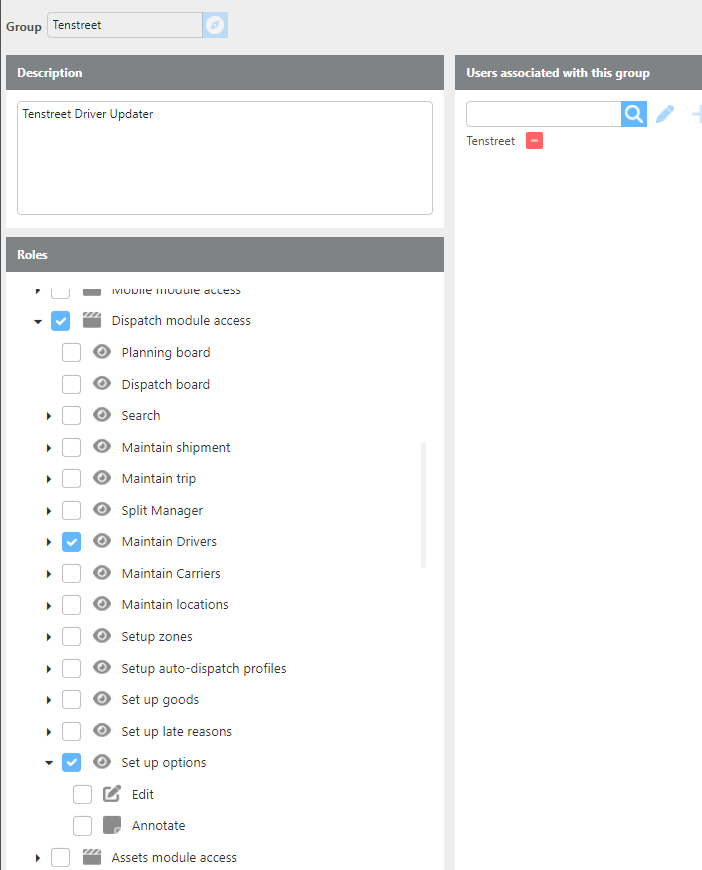Viewport: 702px width, 870px height.
Task: Click the eye icon next to Maintain Carriers
Action: click(101, 573)
